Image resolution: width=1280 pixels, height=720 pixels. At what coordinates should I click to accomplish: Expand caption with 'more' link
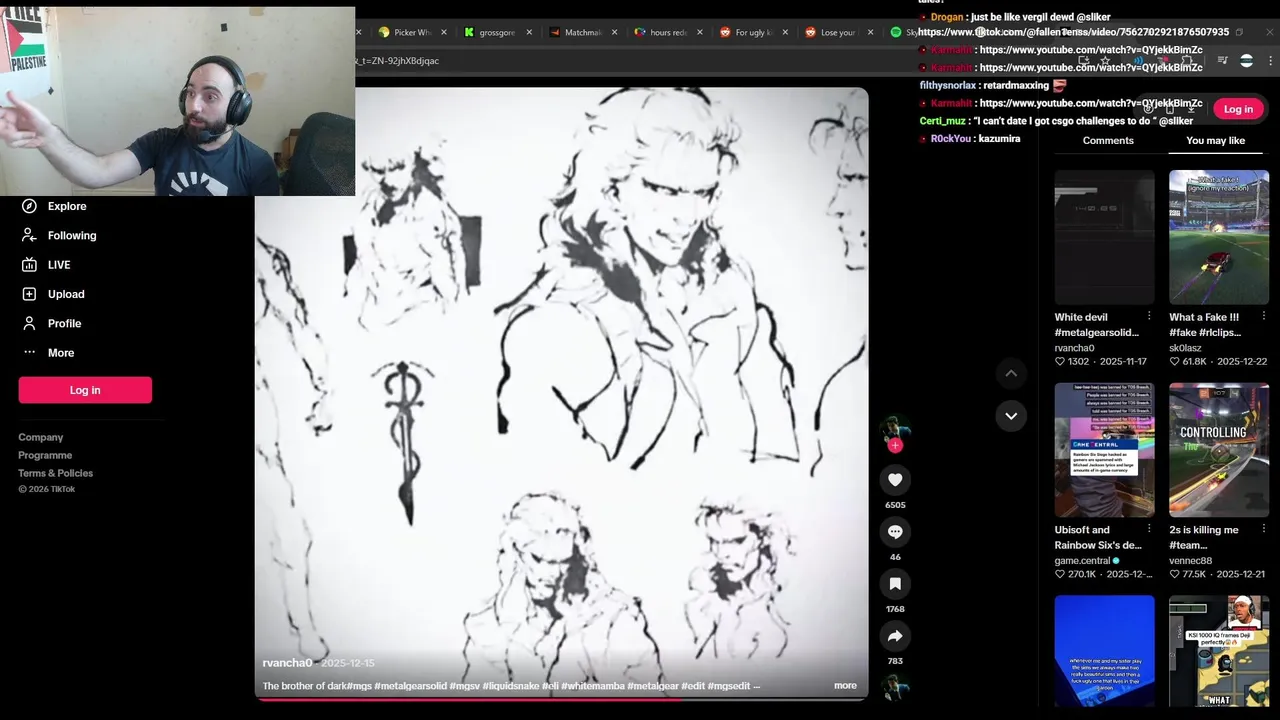tap(845, 686)
